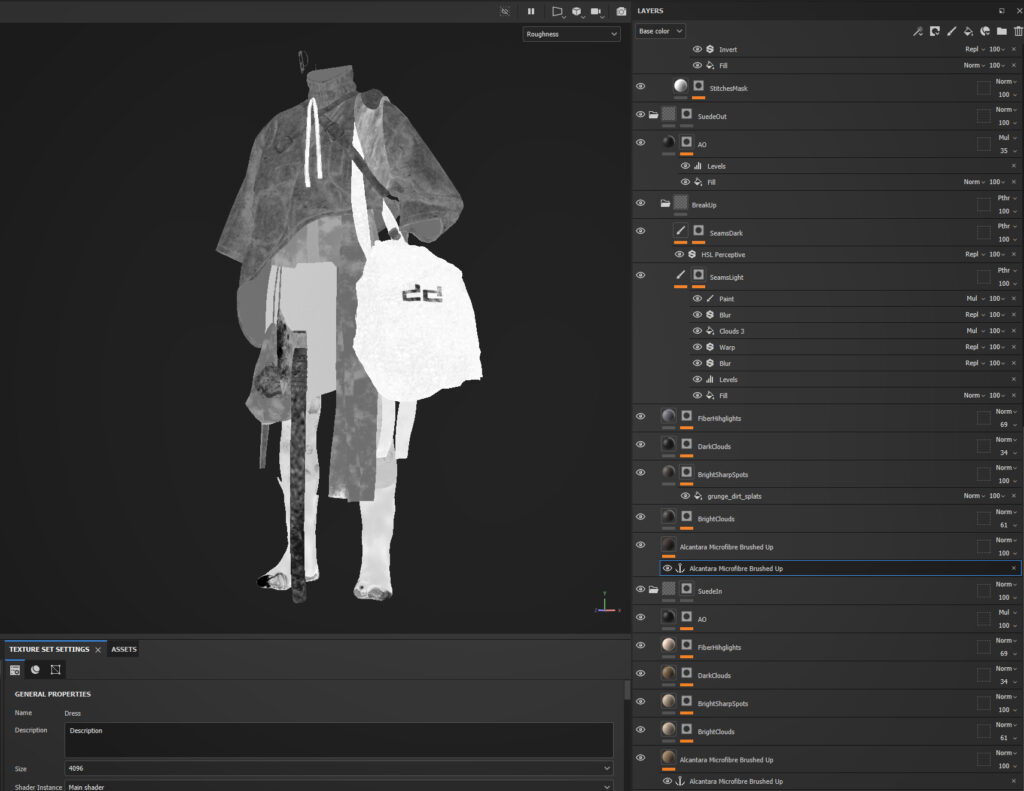Pause the viewport rendering
1024x791 pixels.
531,11
